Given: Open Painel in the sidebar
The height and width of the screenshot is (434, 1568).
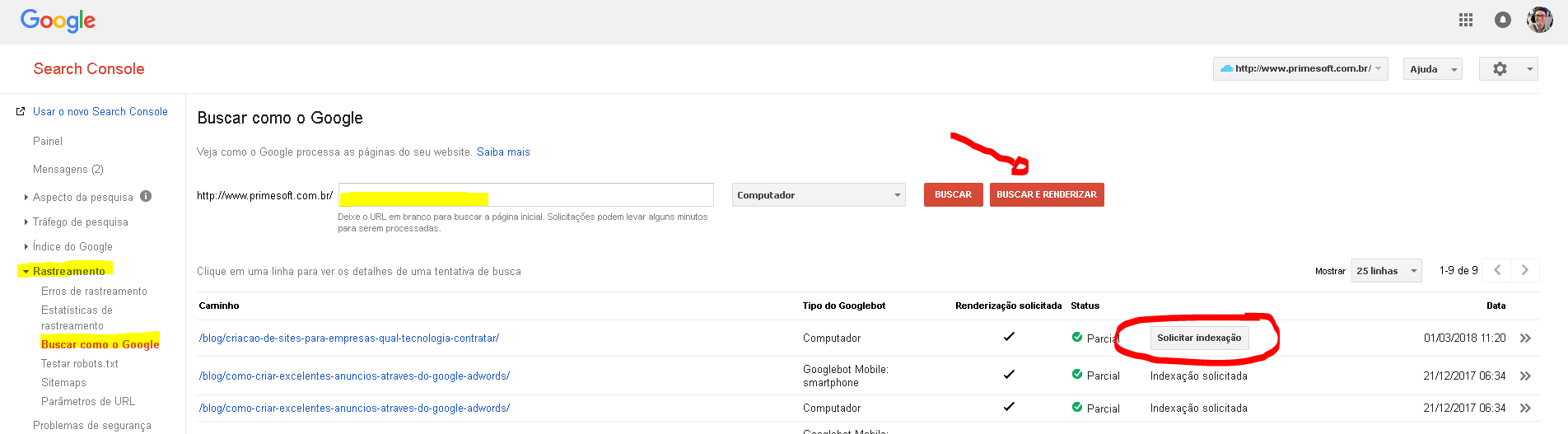Looking at the screenshot, I should (48, 142).
